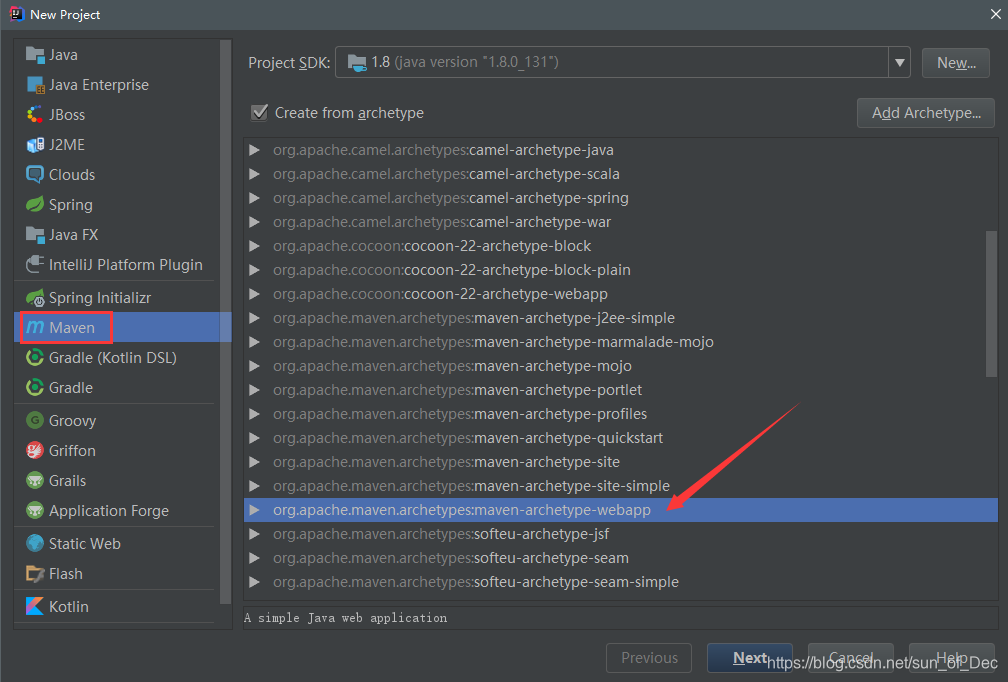Click the Kotlin icon

[x=35, y=606]
